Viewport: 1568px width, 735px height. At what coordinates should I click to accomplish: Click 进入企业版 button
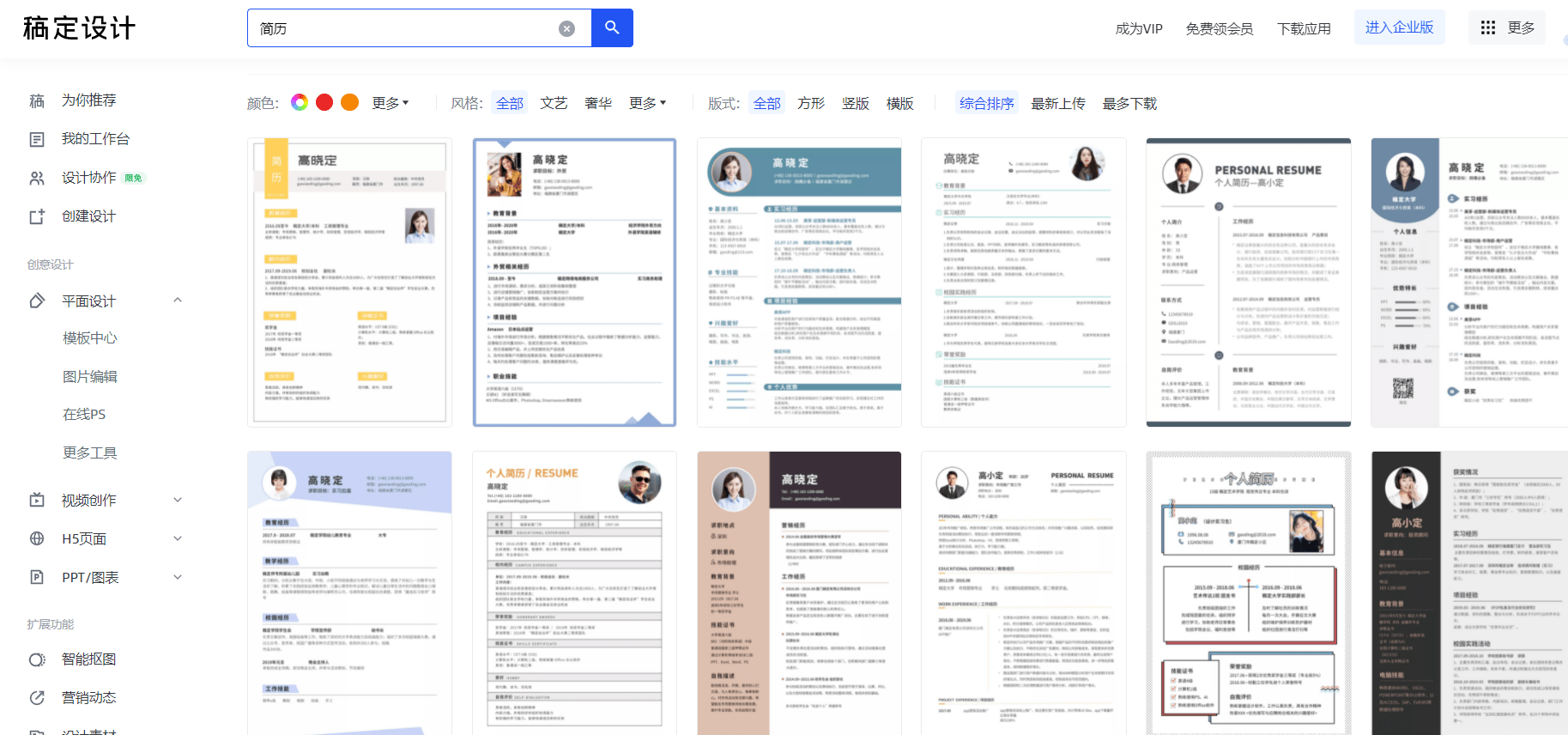coord(1400,27)
